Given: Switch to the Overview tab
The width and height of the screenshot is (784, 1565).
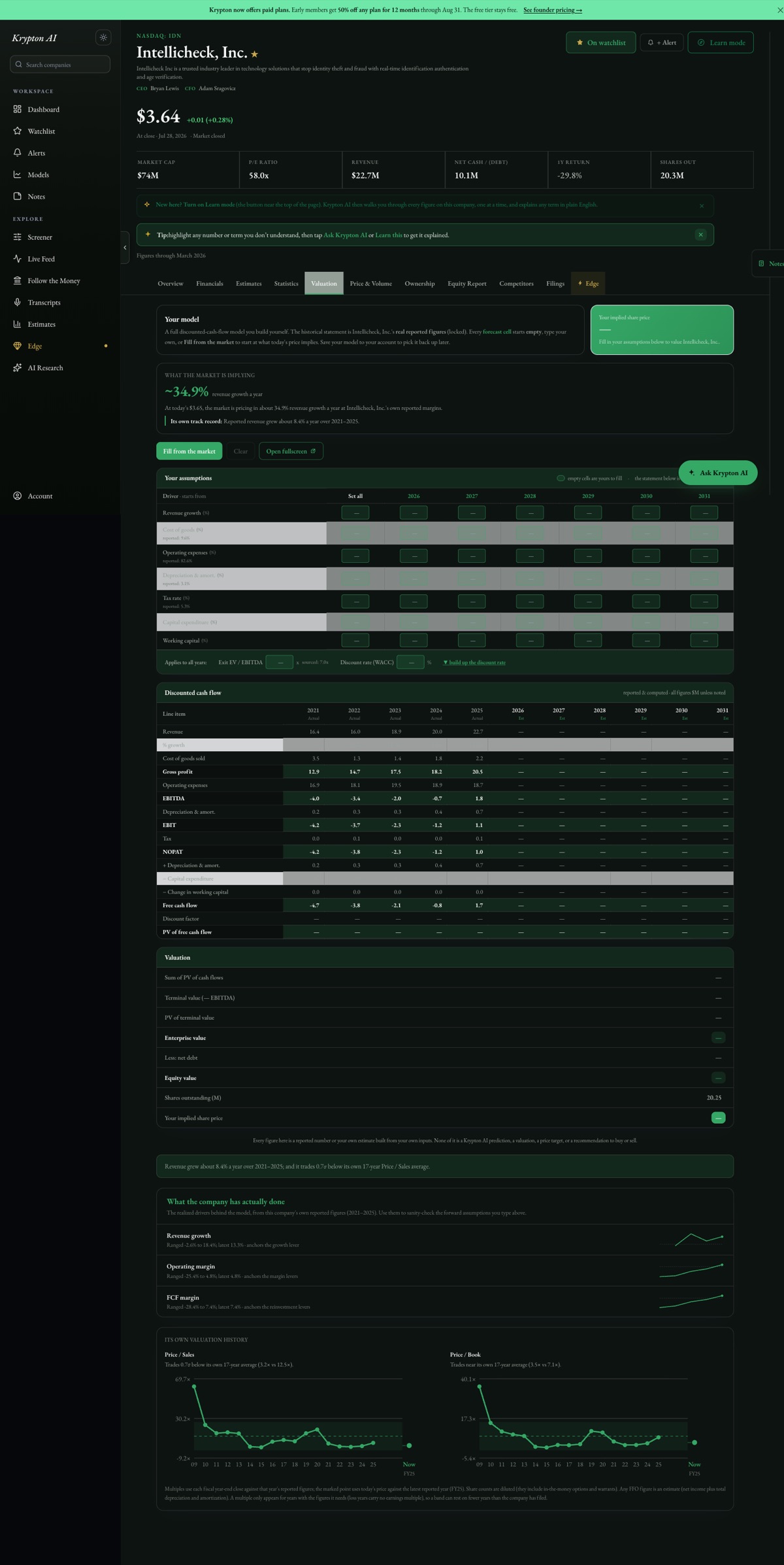Looking at the screenshot, I should [171, 283].
